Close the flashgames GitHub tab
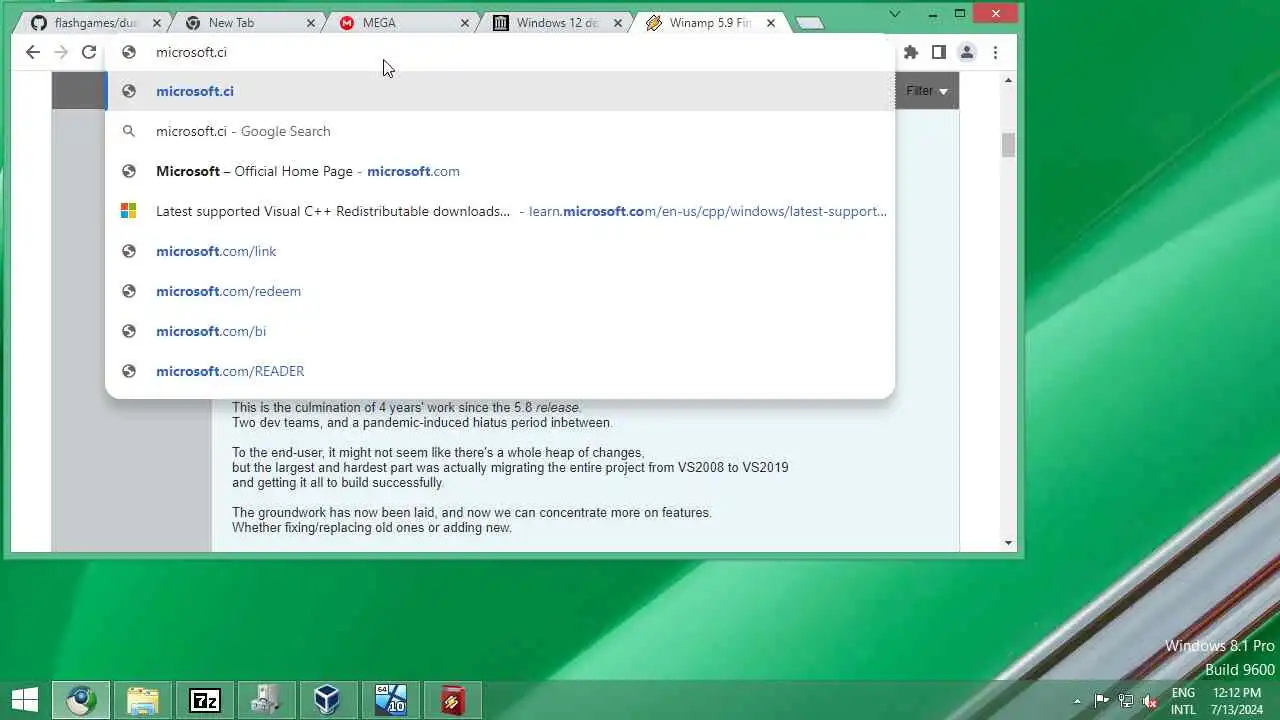 coord(156,23)
